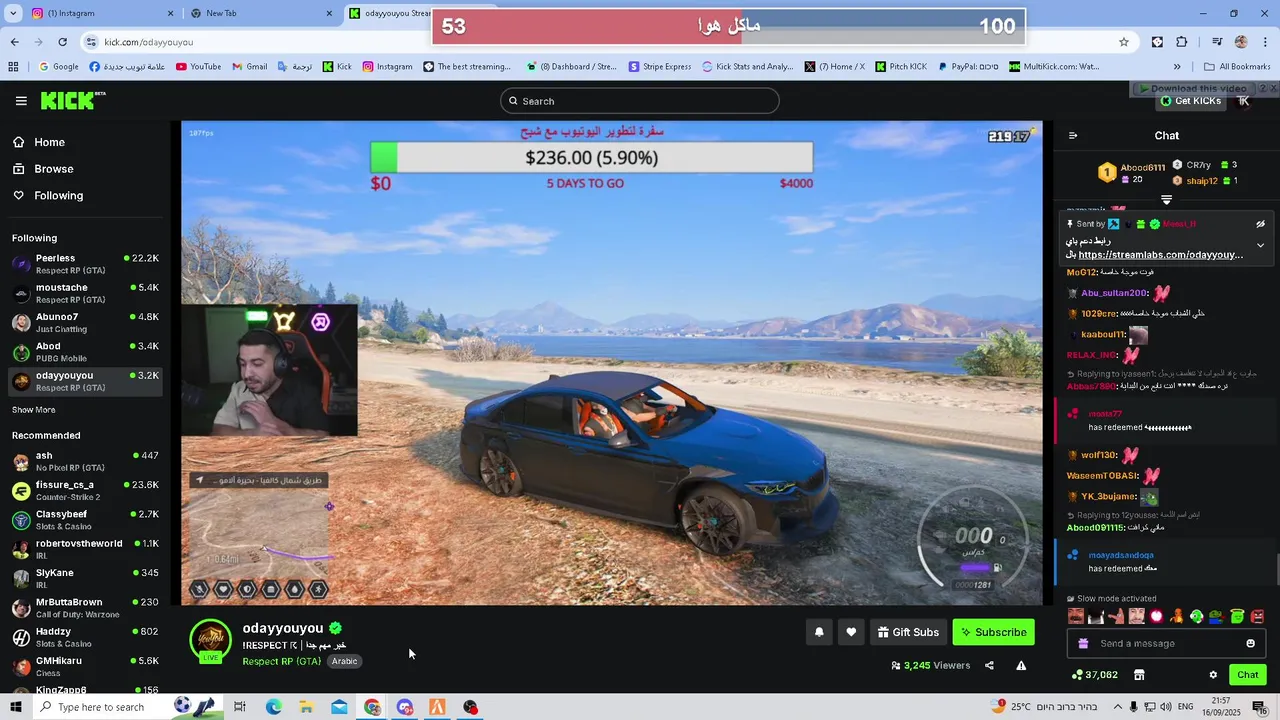1280x720 pixels.
Task: Expand the gift leaderboard pull-down handle
Action: 1166,200
